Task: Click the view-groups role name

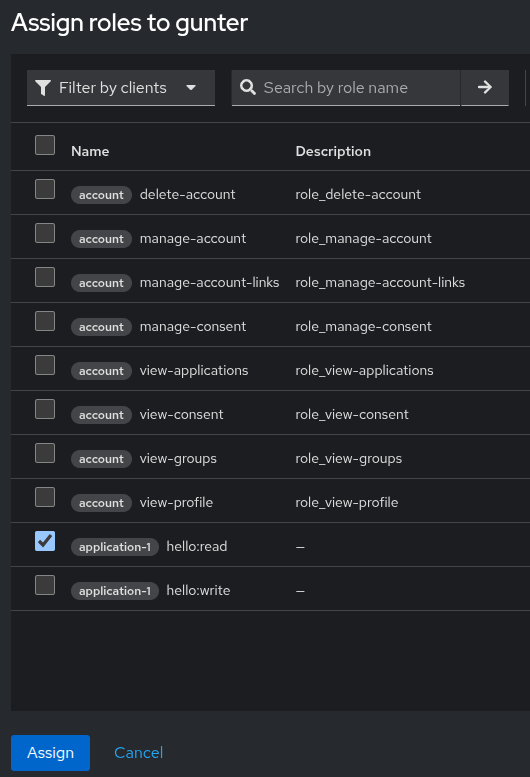Action: point(178,459)
